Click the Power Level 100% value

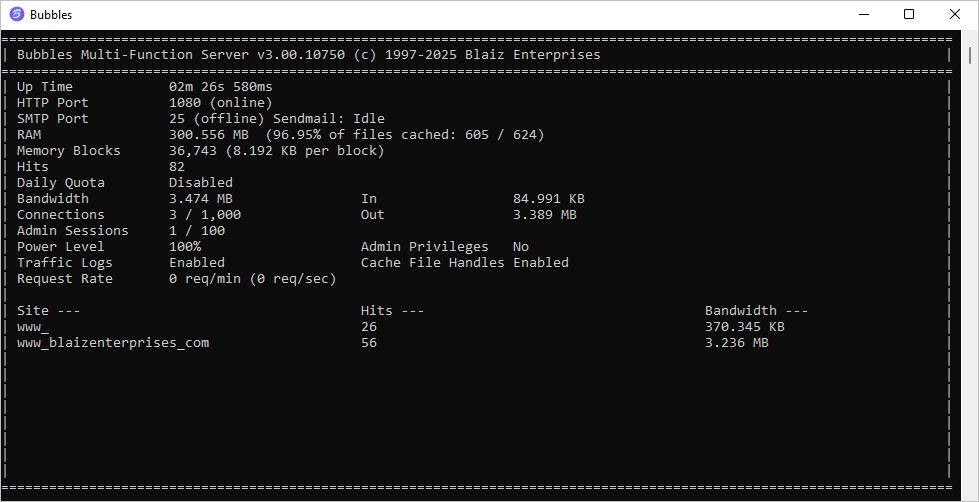[184, 247]
